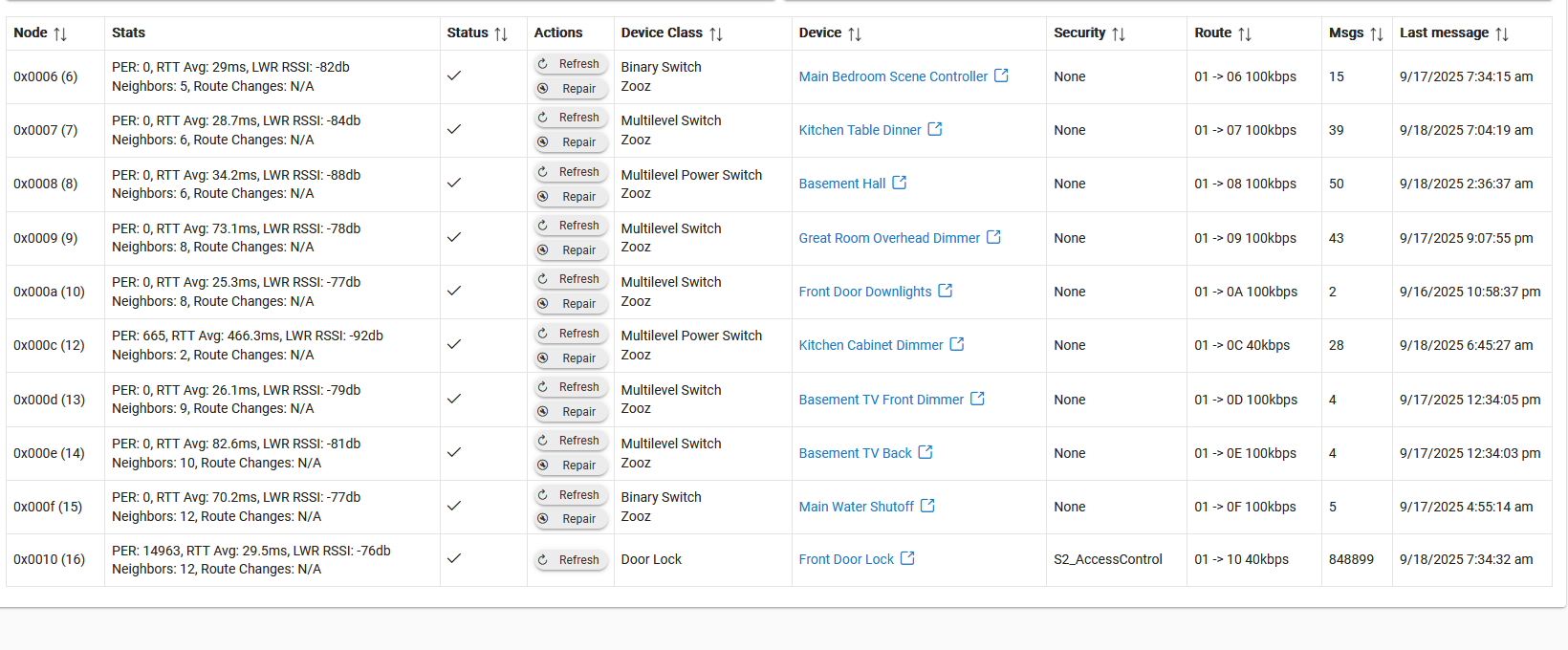1568x650 pixels.
Task: Open external link icon for Kitchen Cabinet Dimmer
Action: (x=957, y=344)
